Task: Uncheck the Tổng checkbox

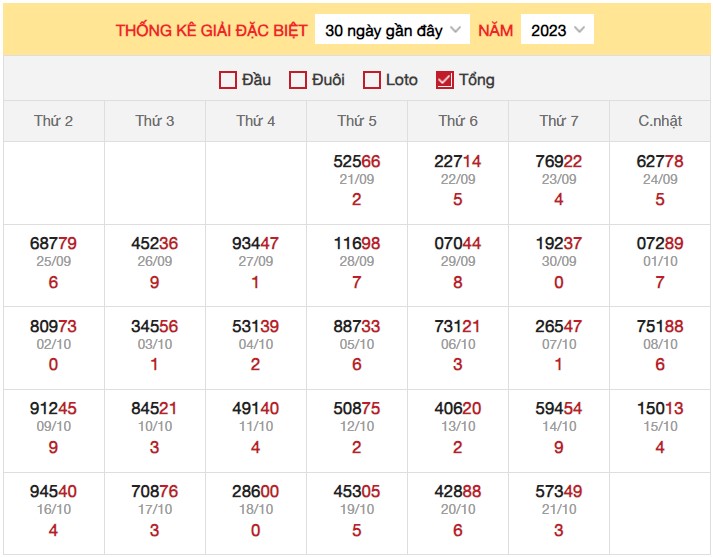Action: click(445, 80)
